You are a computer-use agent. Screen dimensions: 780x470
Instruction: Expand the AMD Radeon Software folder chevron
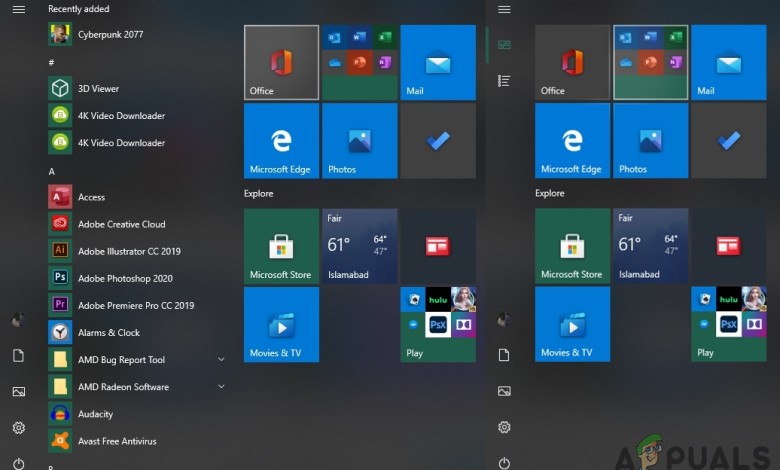click(x=221, y=386)
